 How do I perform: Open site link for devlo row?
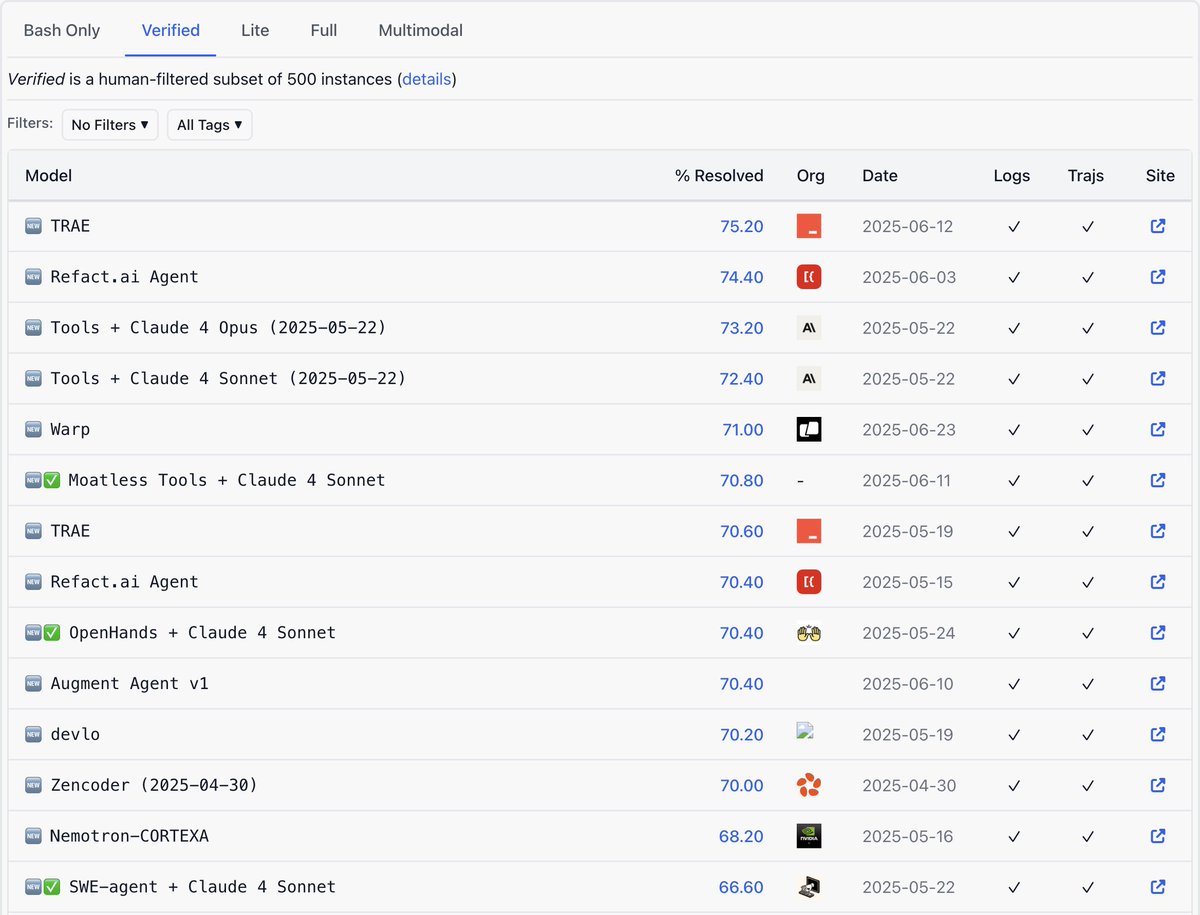tap(1158, 734)
